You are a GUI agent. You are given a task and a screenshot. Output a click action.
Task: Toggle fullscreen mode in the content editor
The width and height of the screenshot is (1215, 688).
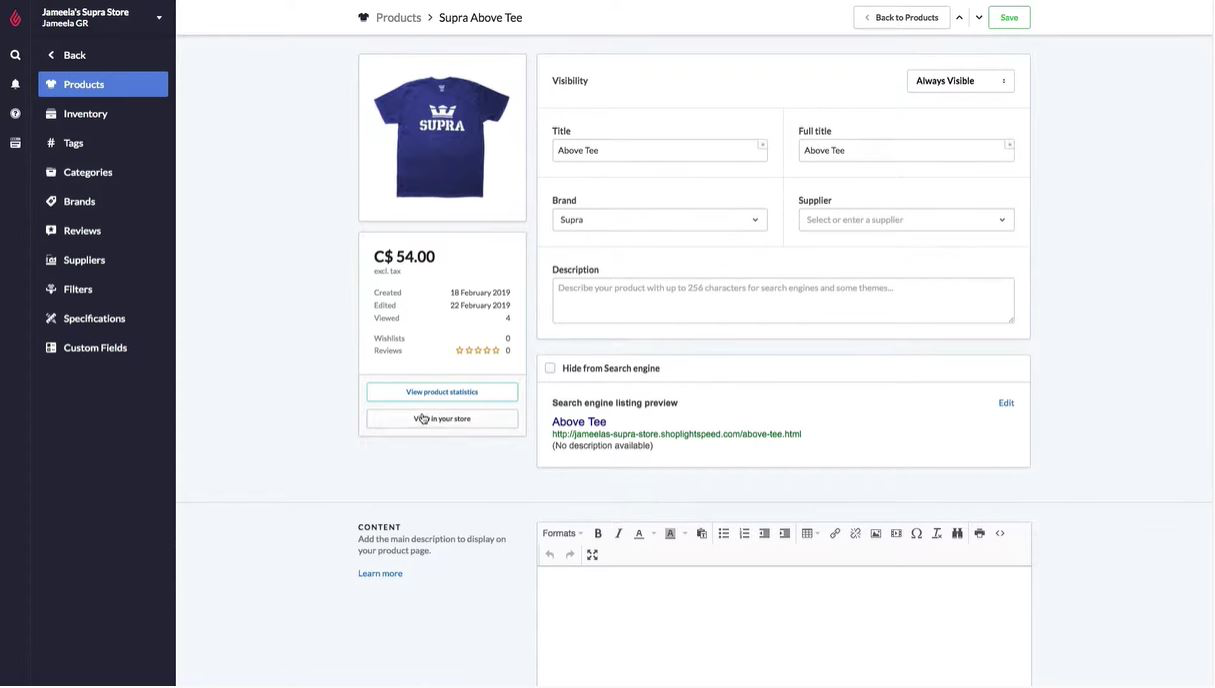[x=591, y=554]
